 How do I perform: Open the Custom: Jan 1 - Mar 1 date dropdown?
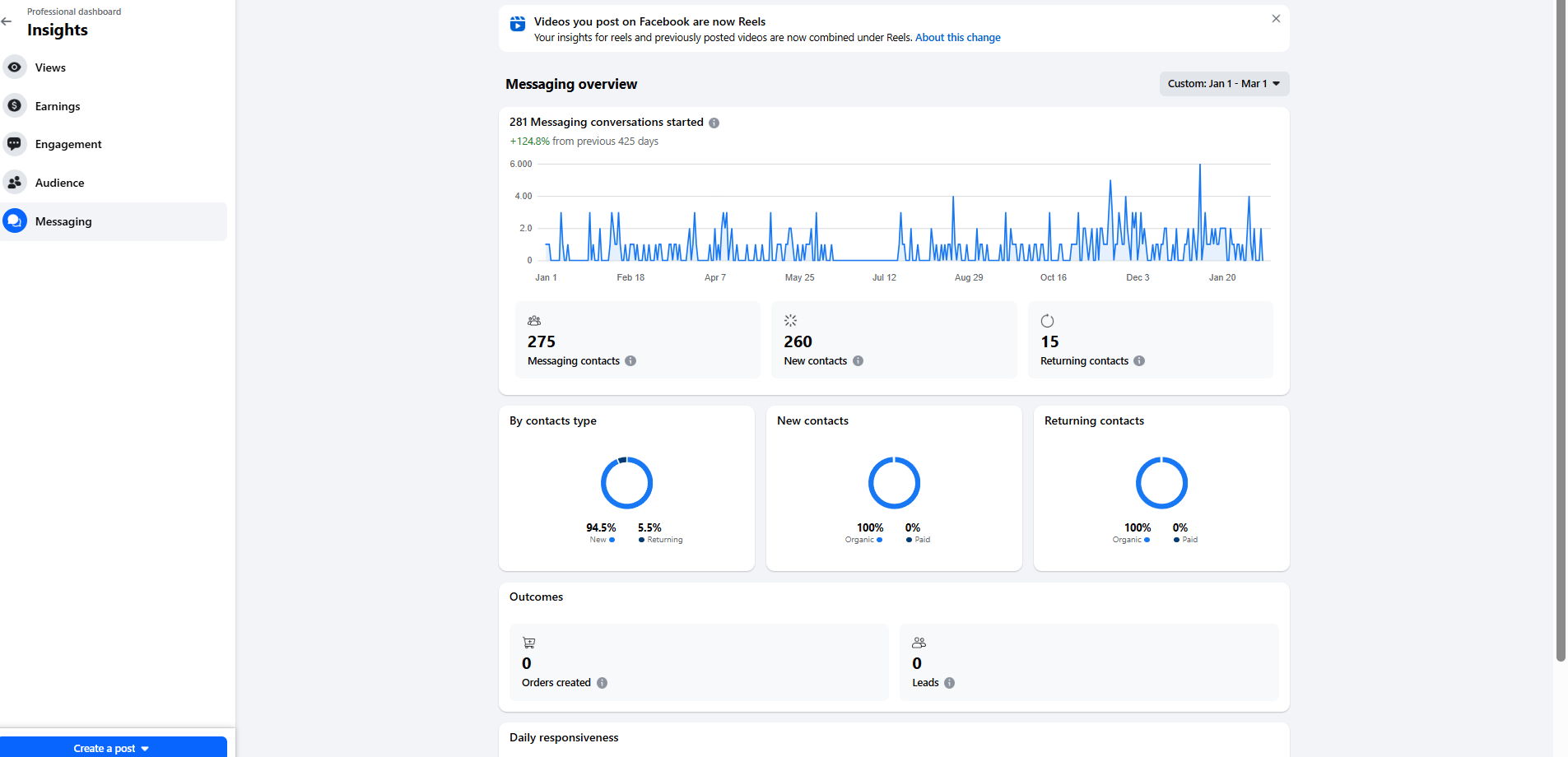coord(1223,84)
